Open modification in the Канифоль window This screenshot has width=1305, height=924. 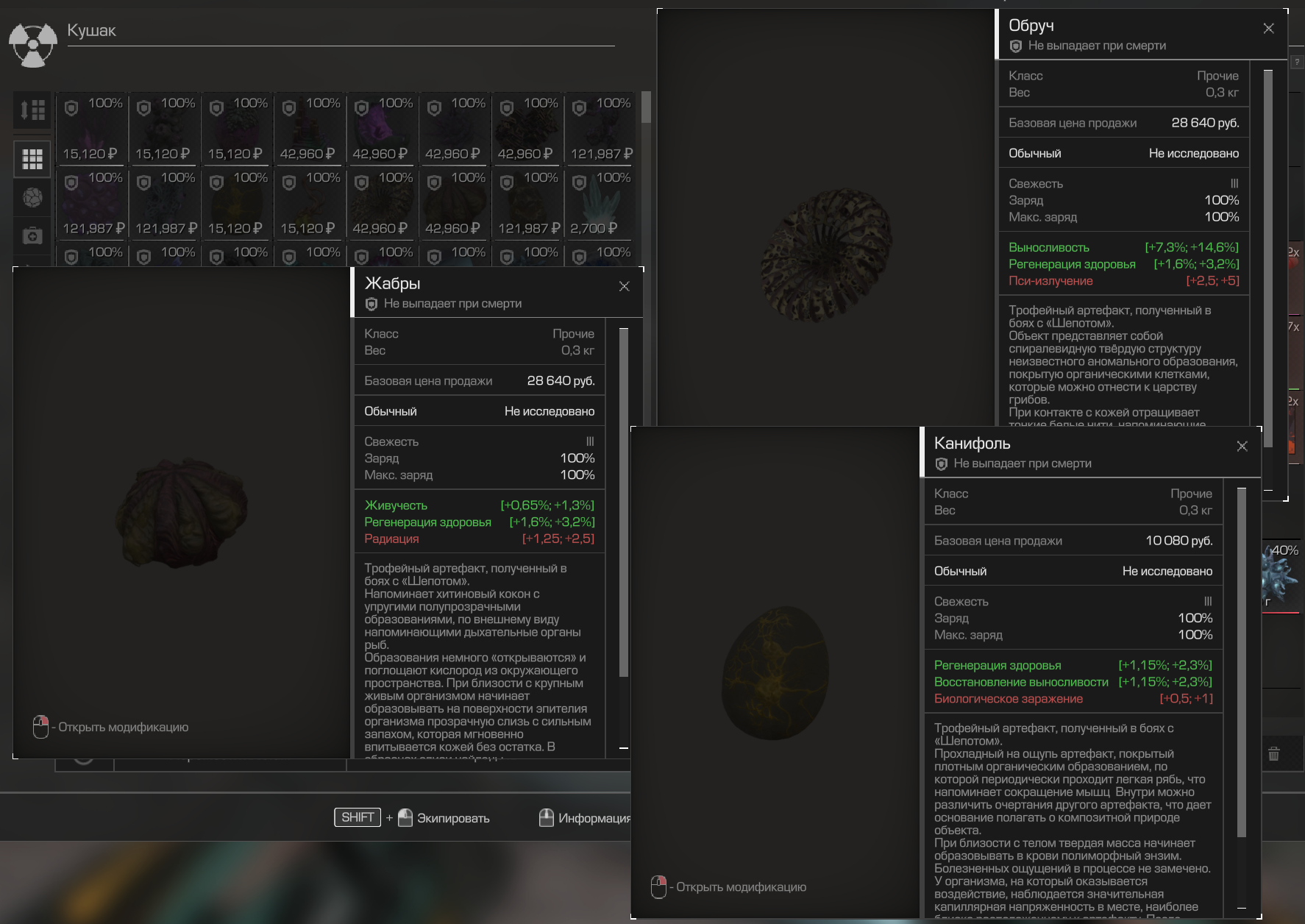point(741,887)
